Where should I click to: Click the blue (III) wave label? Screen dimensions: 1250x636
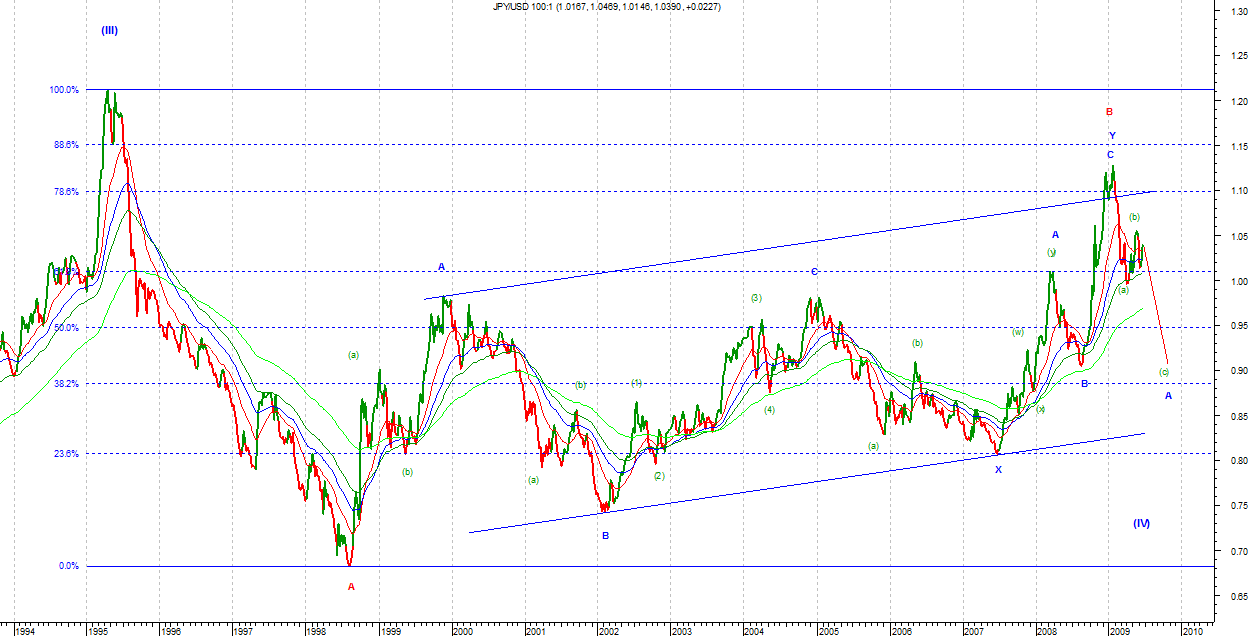point(109,30)
